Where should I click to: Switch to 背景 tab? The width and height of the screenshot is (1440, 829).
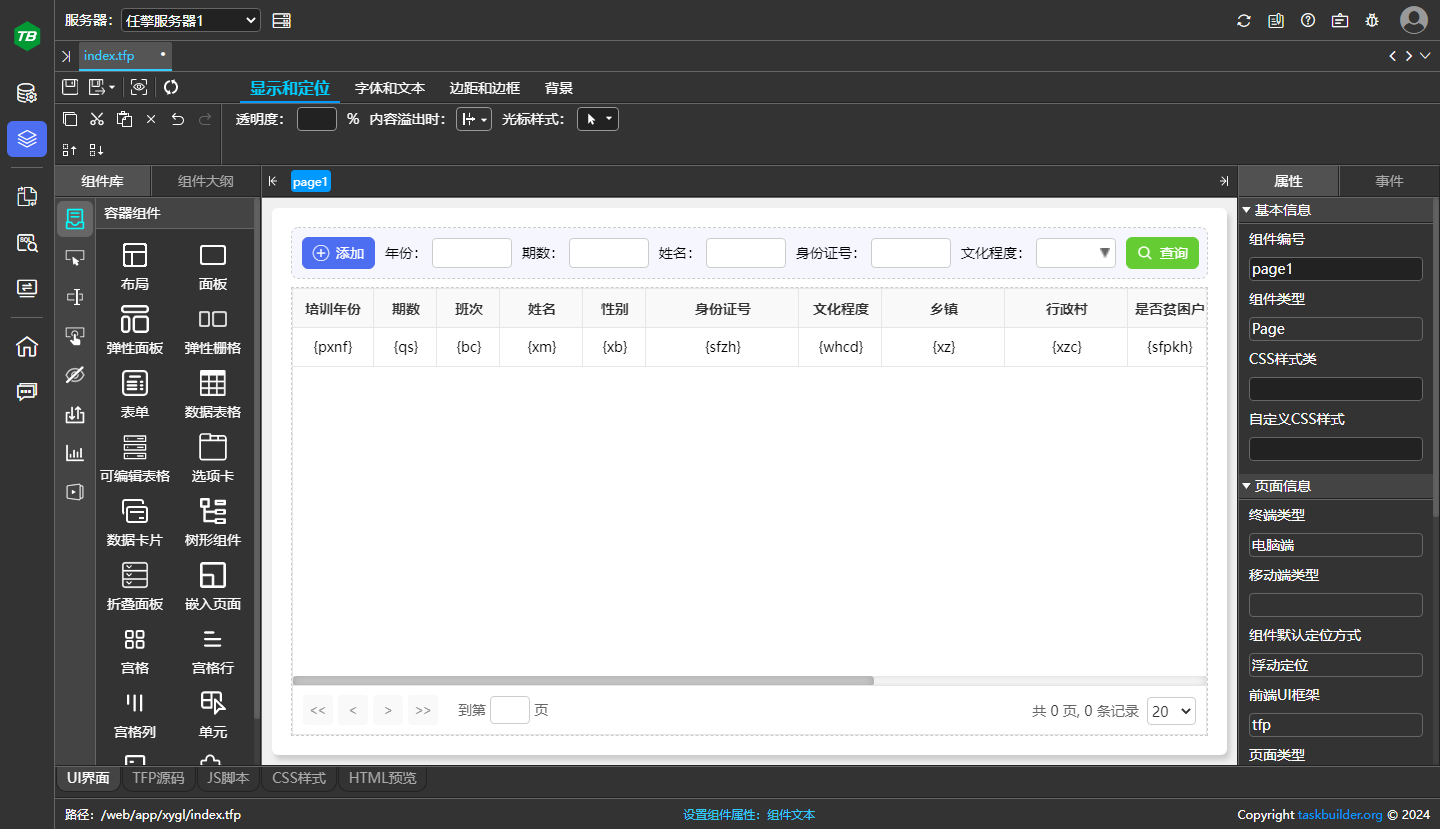point(559,88)
